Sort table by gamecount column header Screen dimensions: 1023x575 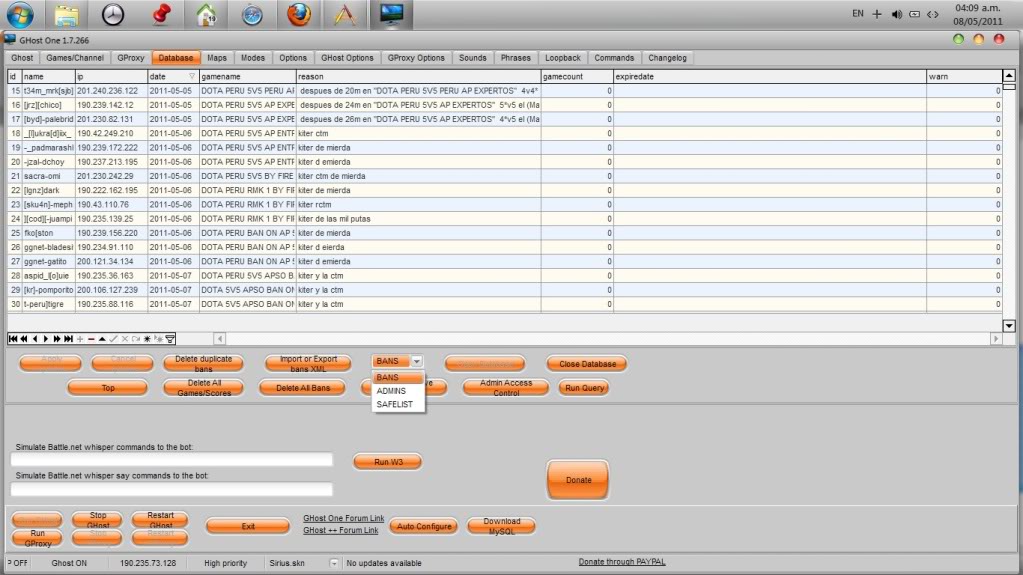click(x=577, y=76)
